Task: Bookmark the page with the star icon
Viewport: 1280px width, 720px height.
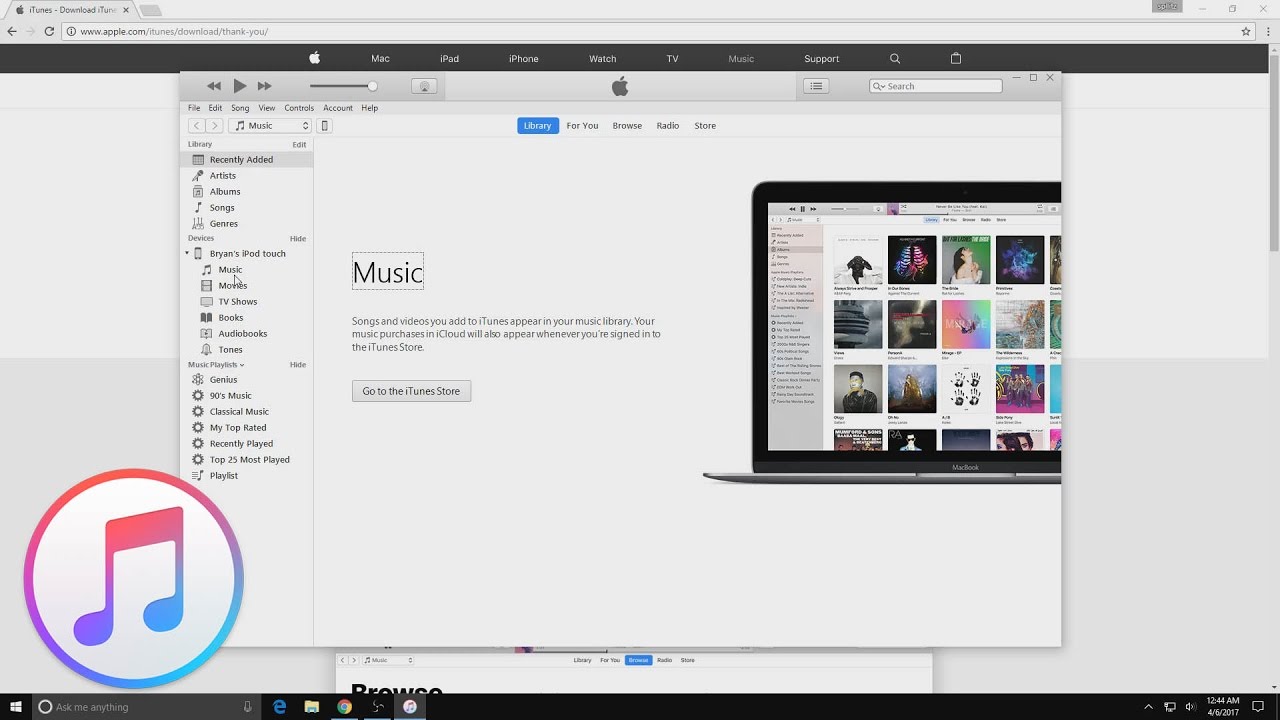Action: click(x=1246, y=31)
